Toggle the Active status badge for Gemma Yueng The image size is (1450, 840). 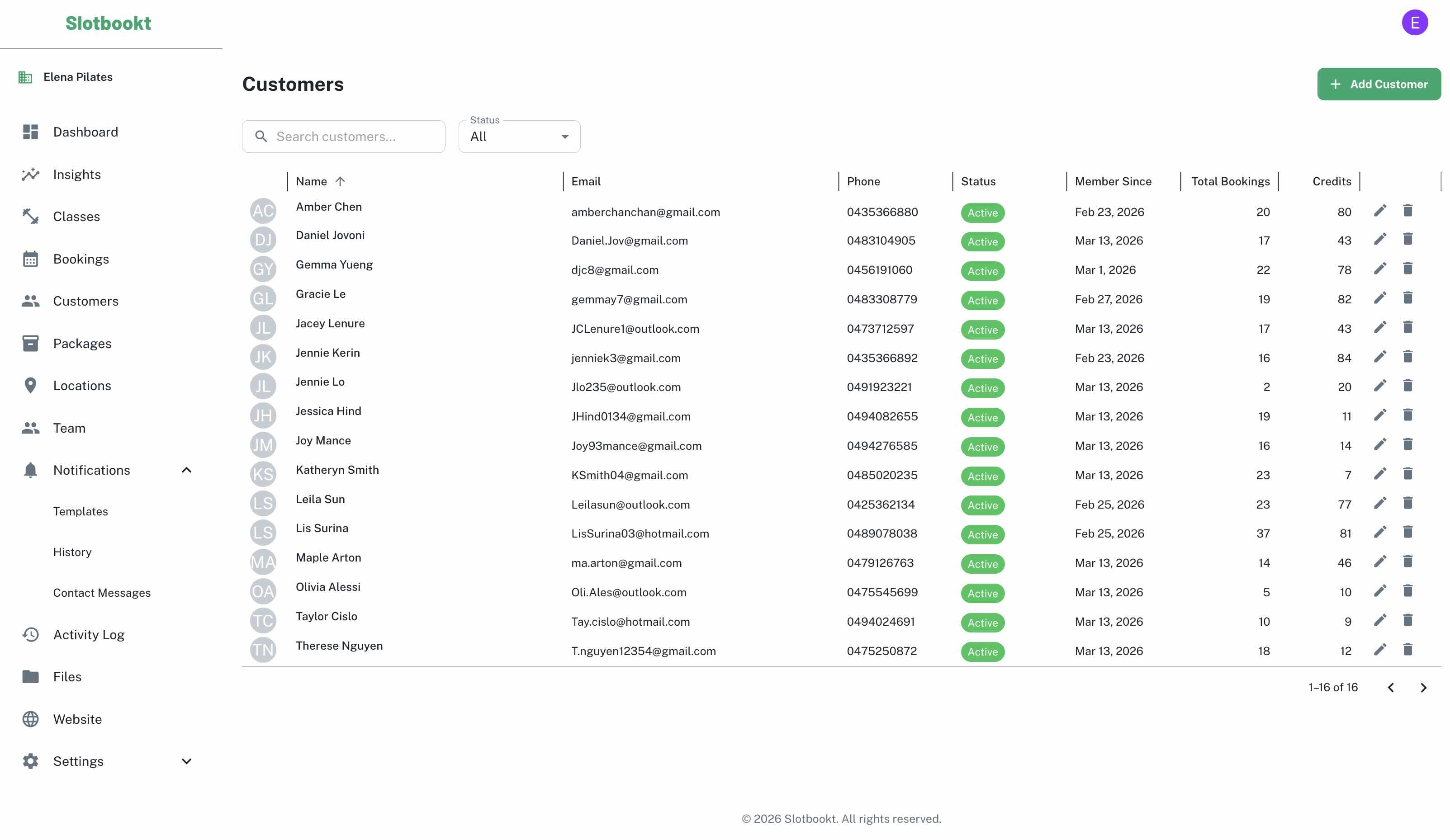point(982,271)
